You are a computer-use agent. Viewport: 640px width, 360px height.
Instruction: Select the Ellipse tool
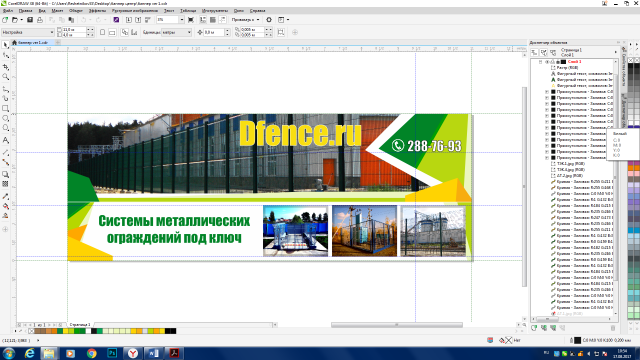click(5, 118)
